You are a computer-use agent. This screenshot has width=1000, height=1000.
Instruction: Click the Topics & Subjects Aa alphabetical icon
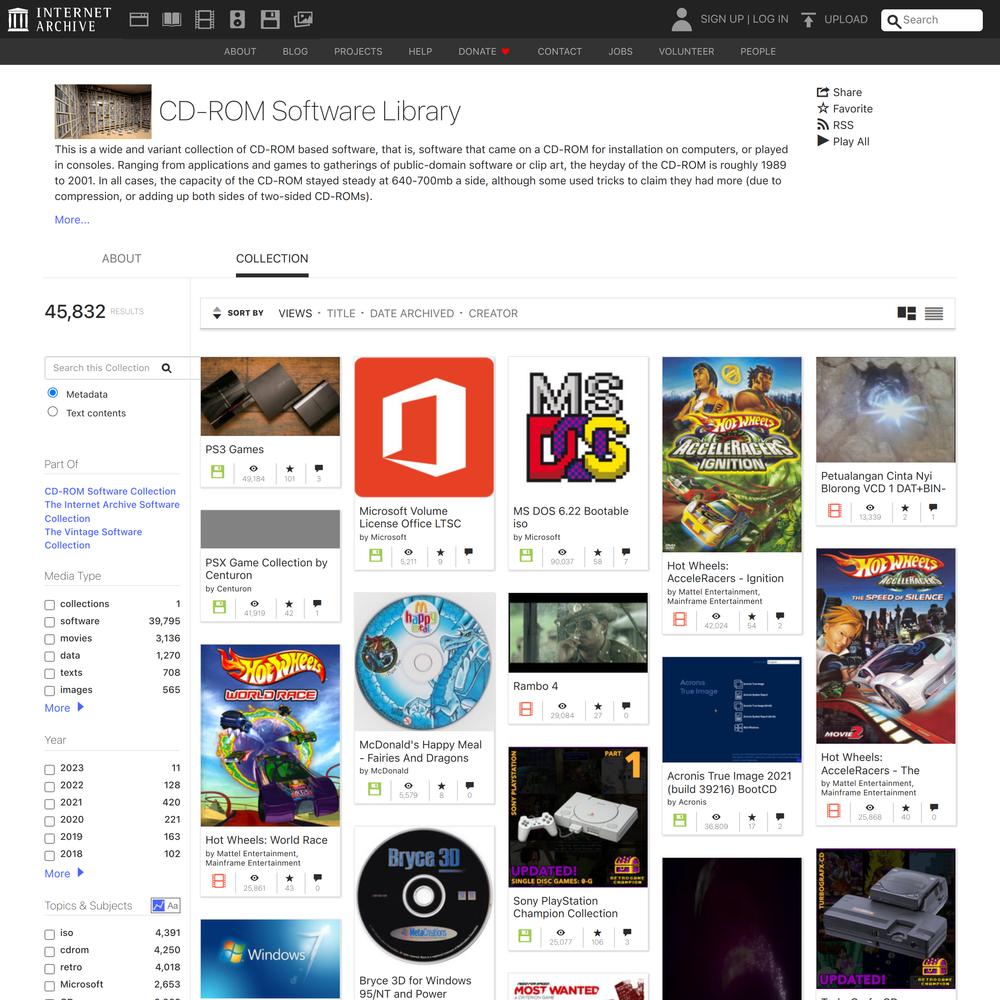[173, 905]
